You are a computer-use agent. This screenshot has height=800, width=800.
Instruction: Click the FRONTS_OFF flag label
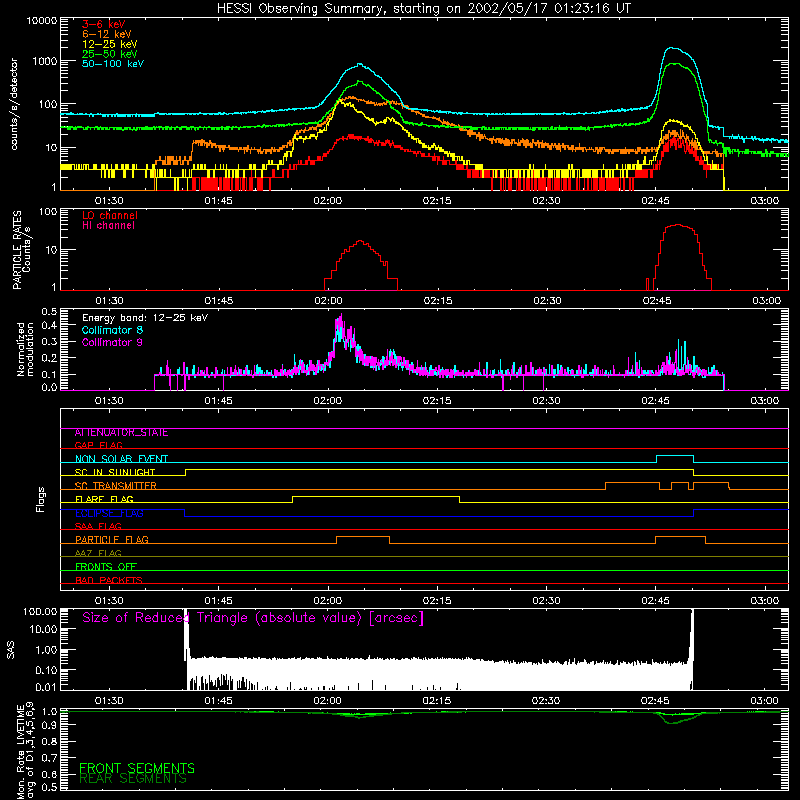pos(106,567)
